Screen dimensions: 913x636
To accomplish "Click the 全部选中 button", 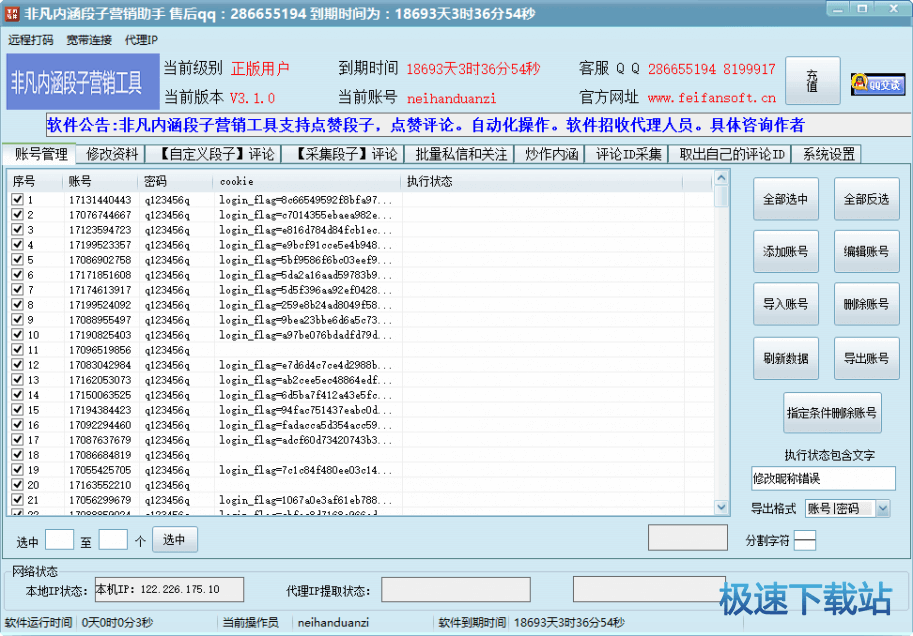I will click(785, 199).
